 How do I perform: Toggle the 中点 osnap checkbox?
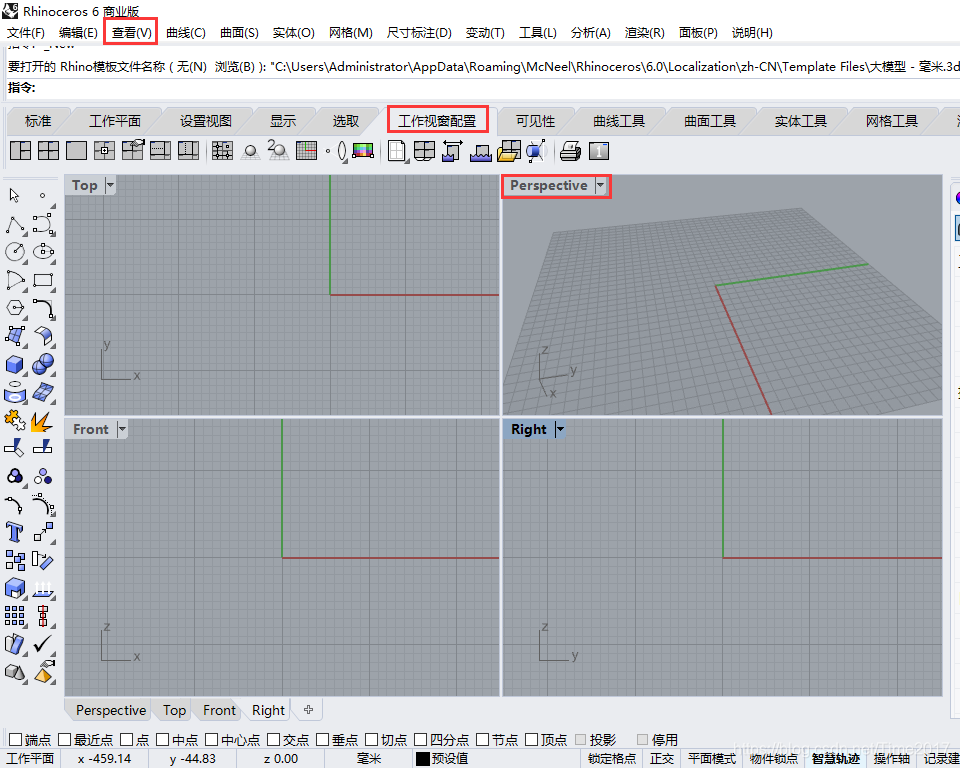pyautogui.click(x=162, y=739)
